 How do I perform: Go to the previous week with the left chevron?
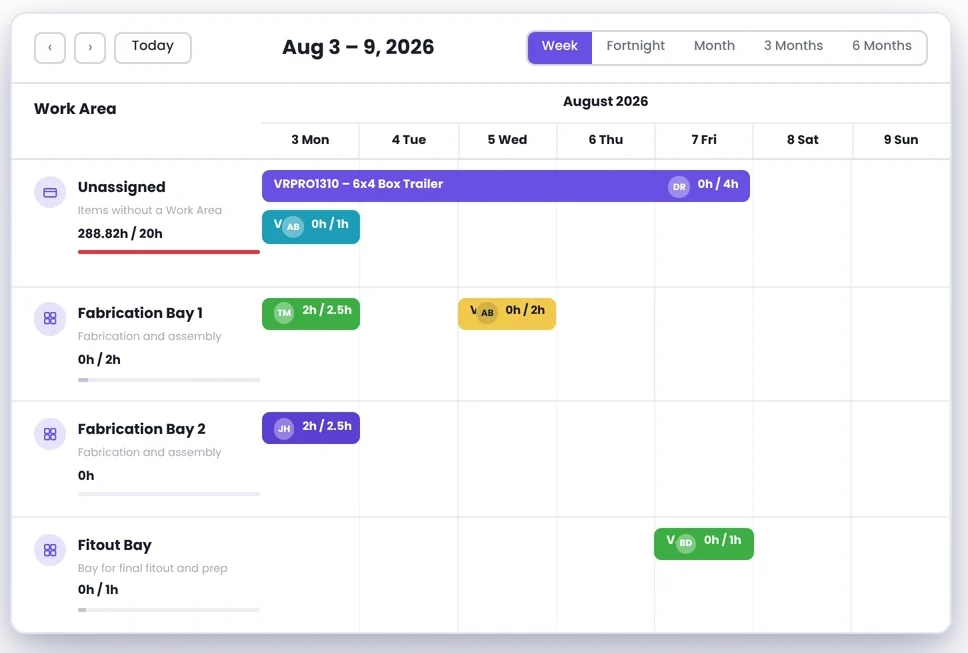[50, 48]
